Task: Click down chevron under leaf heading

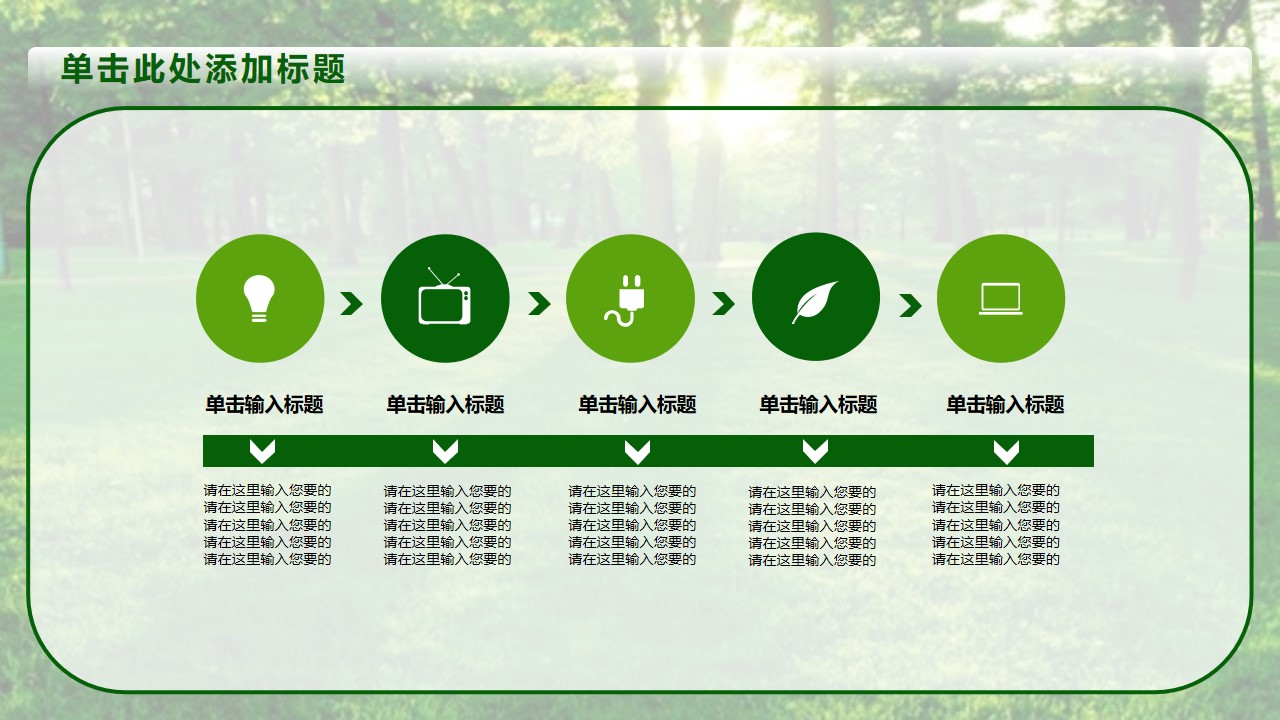Action: [815, 451]
